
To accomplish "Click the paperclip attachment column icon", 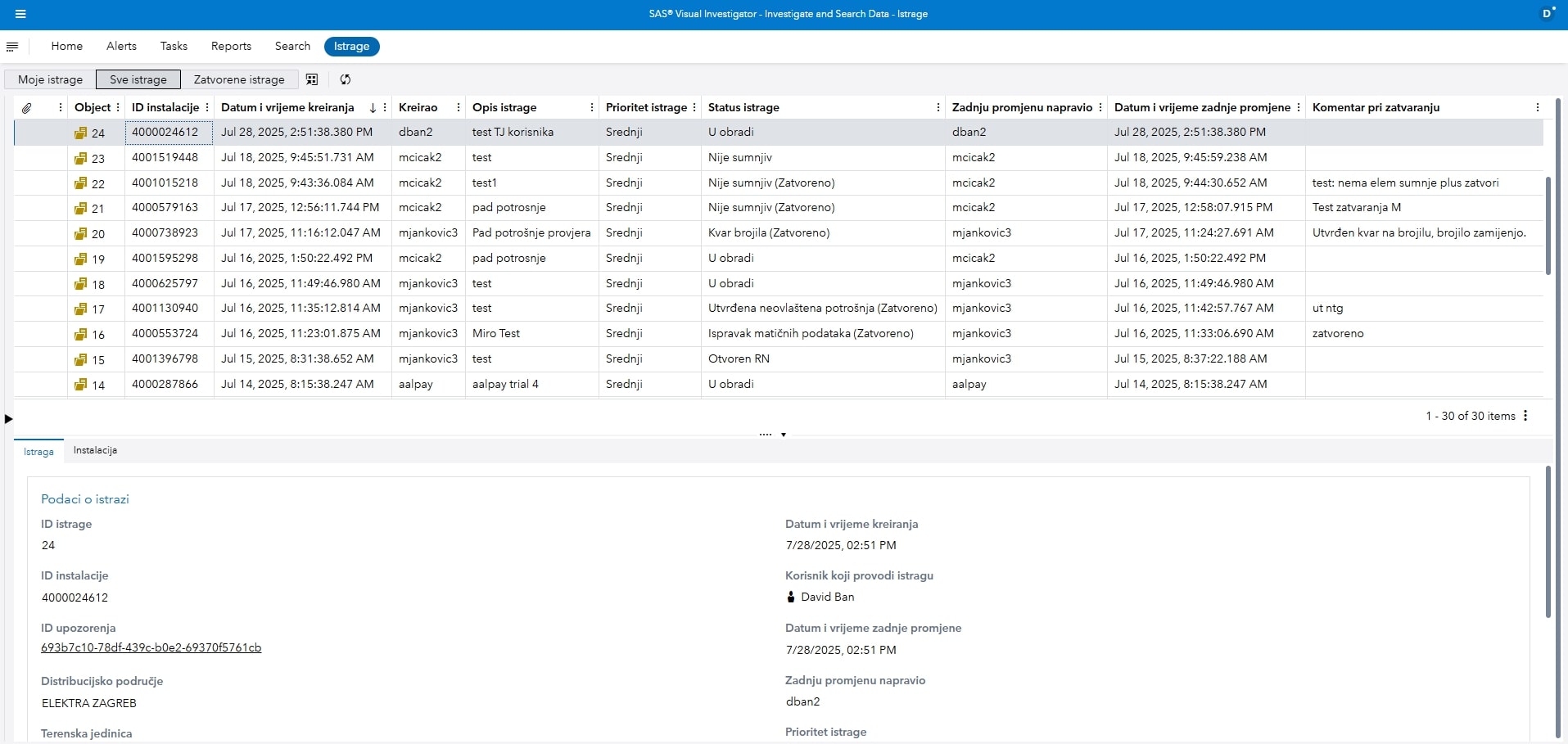I will (27, 108).
